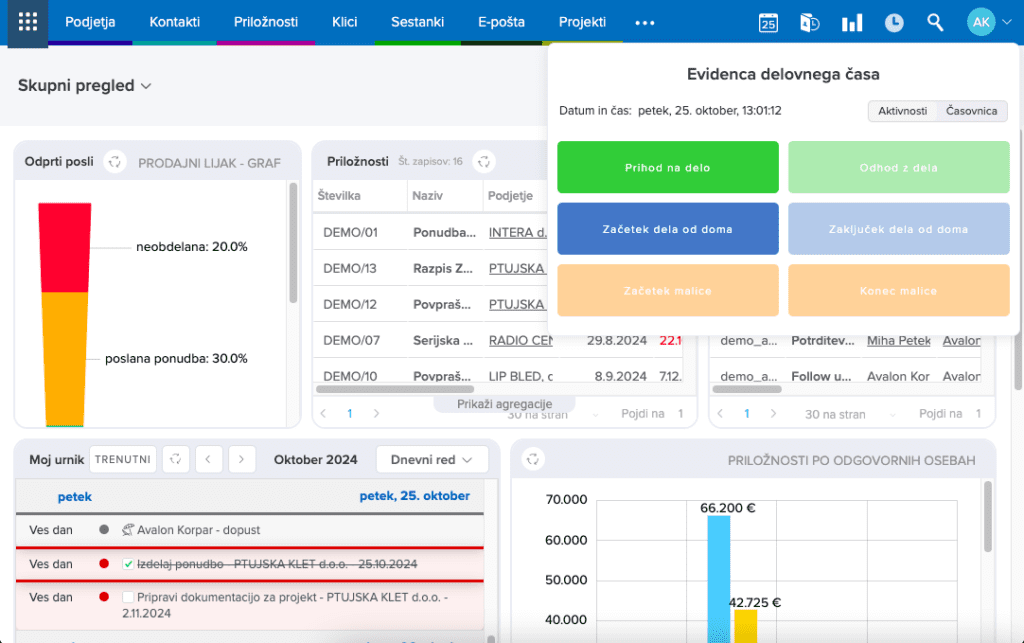Uncheck the completed Izdelaj ponudbo task

coord(128,564)
